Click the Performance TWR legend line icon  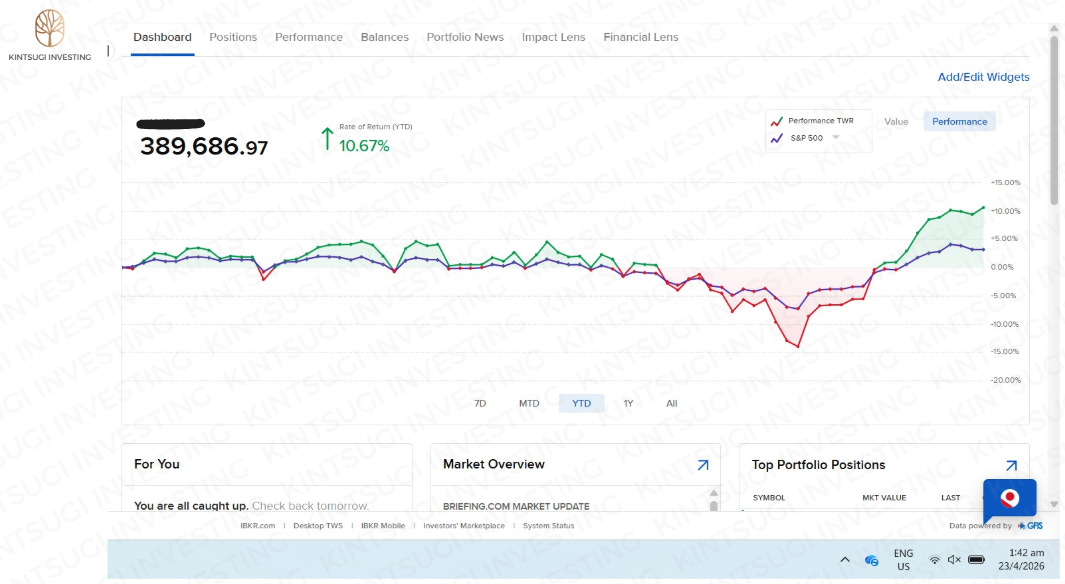(776, 122)
